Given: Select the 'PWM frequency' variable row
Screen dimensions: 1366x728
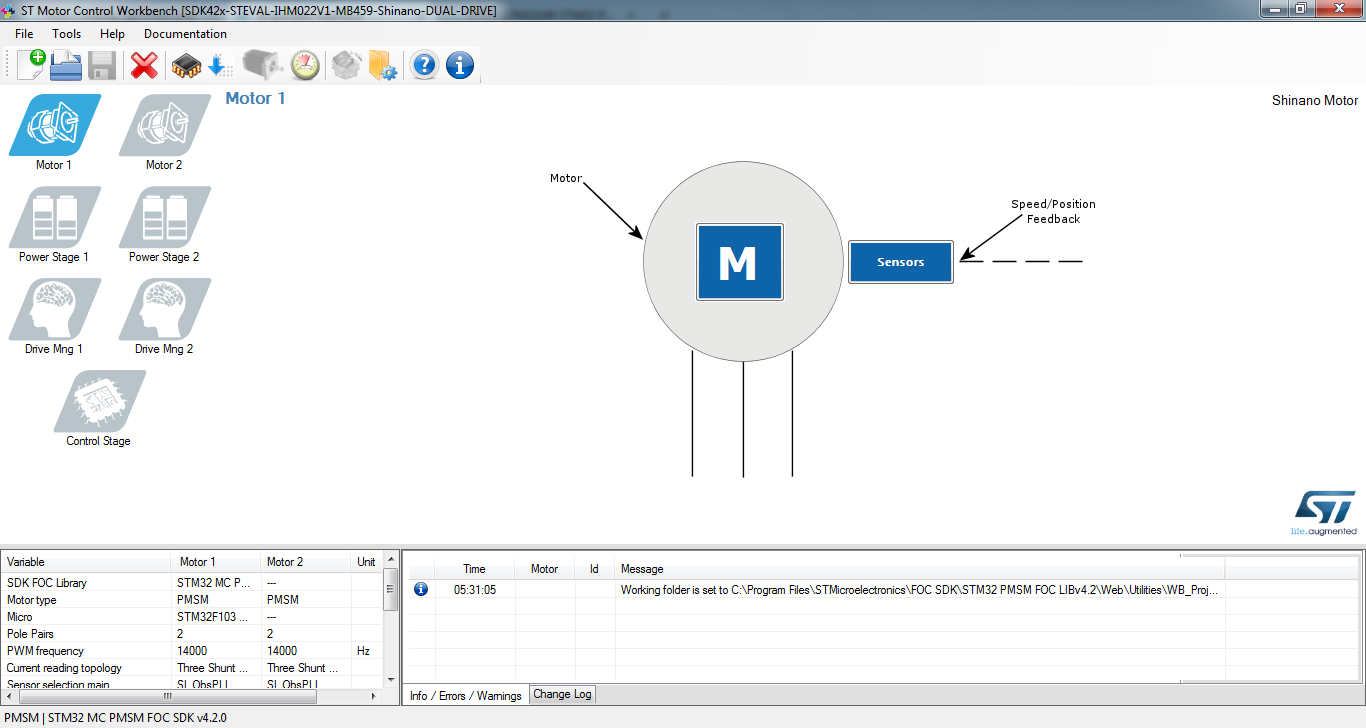Looking at the screenshot, I should click(x=192, y=651).
